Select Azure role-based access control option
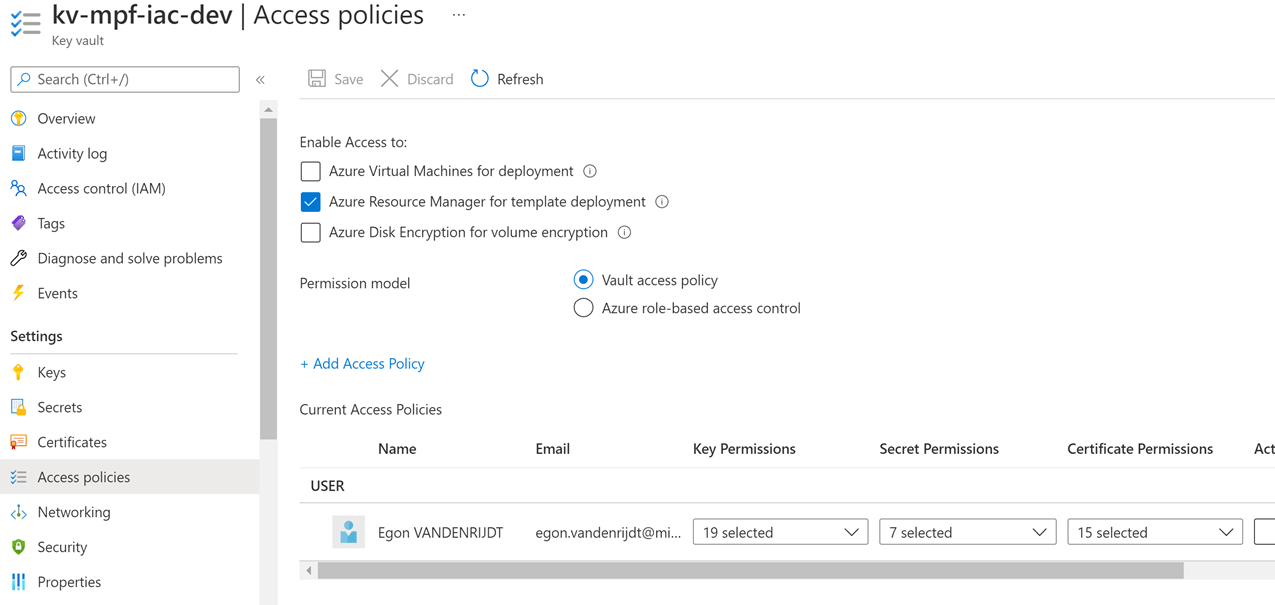The width and height of the screenshot is (1275, 605). (x=583, y=308)
